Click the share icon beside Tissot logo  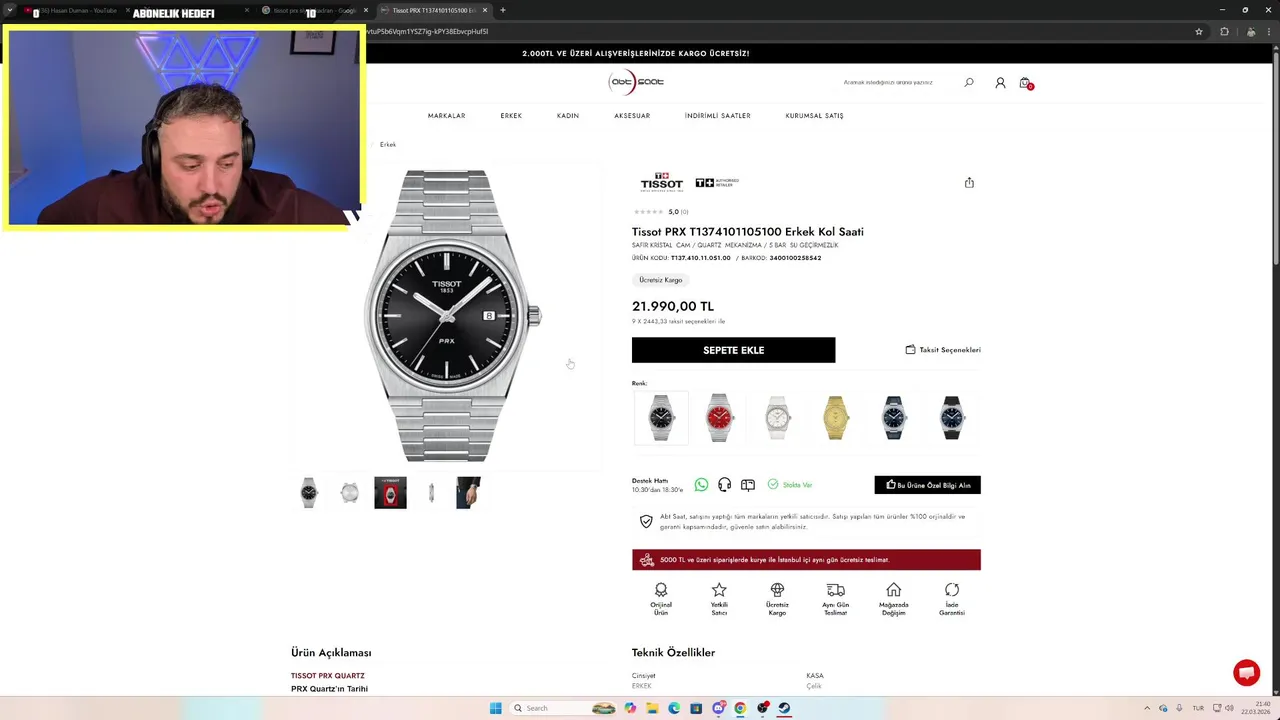pos(969,183)
